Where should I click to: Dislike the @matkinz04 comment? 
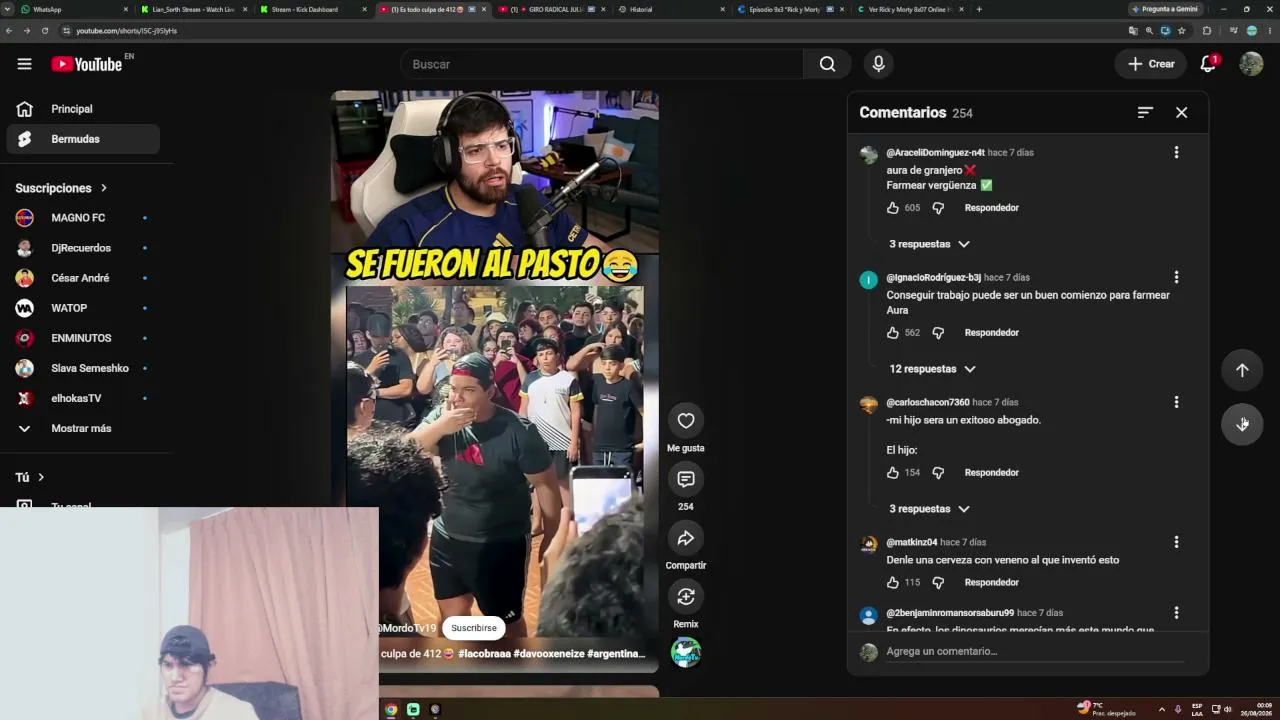click(938, 583)
